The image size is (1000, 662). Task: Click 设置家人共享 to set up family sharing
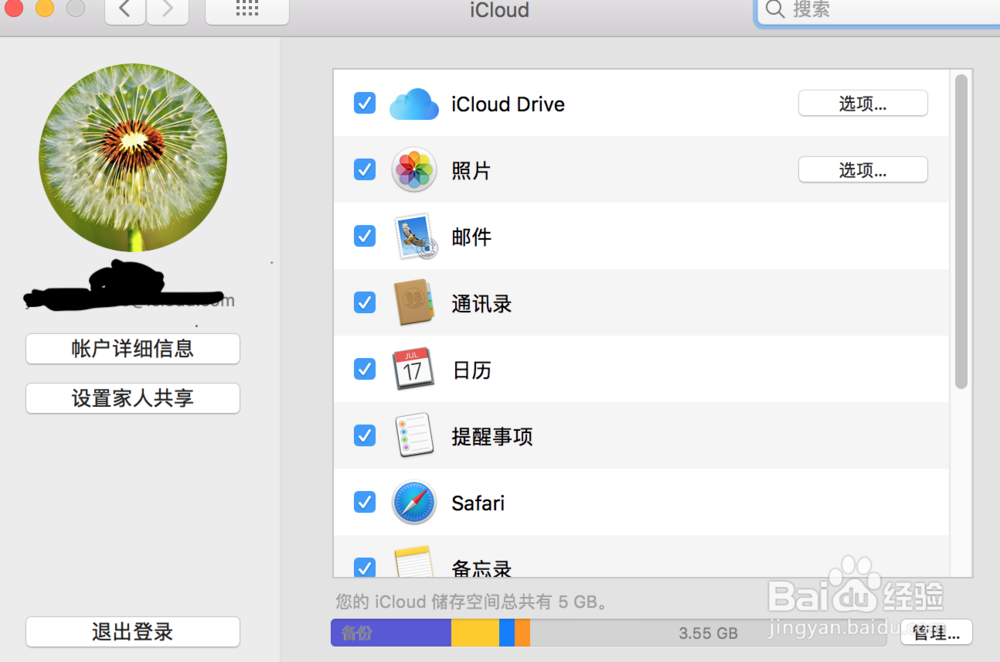pos(132,398)
